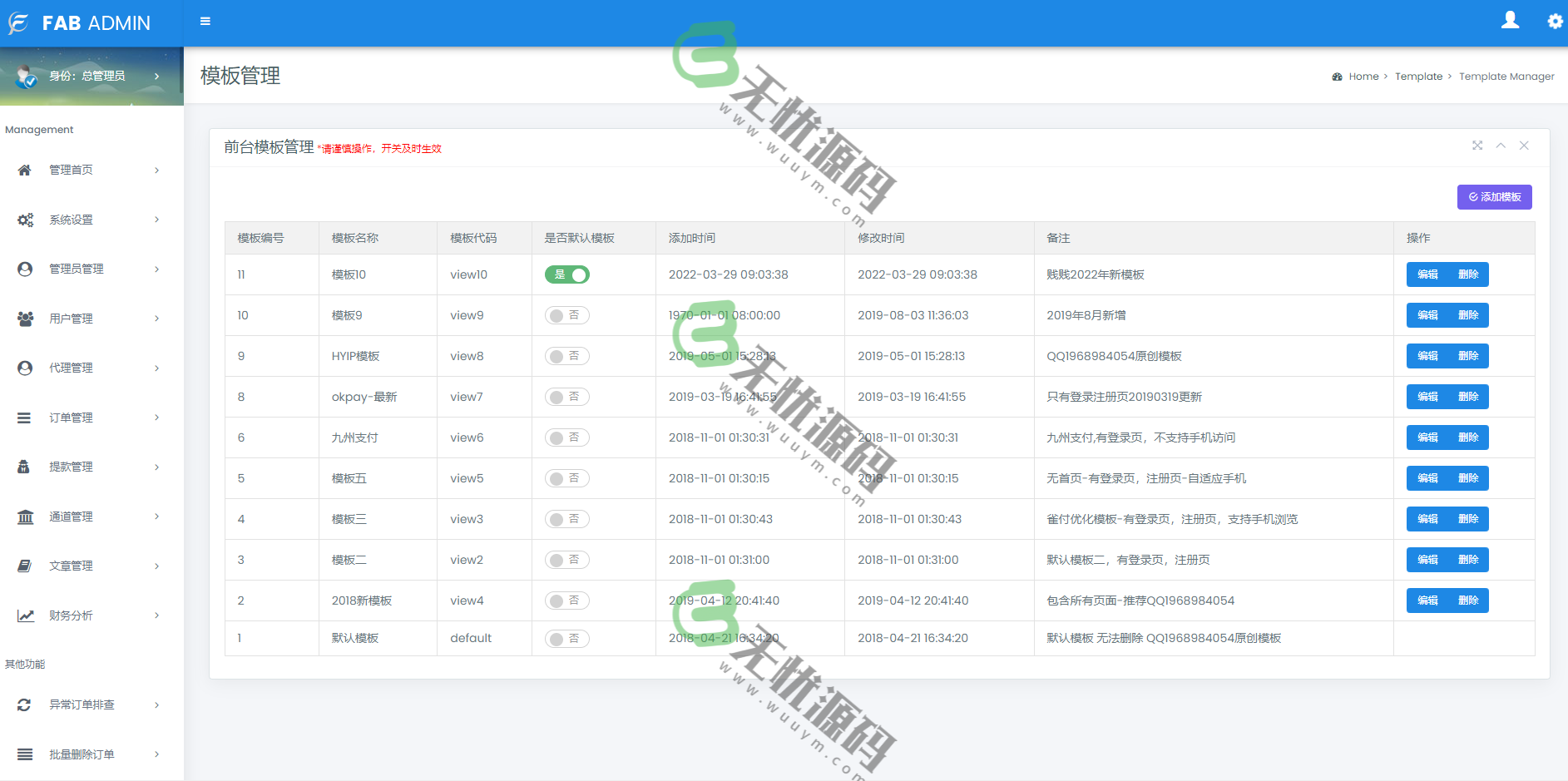Click the settings gear in the top bar
The image size is (1568, 781).
click(x=1554, y=21)
